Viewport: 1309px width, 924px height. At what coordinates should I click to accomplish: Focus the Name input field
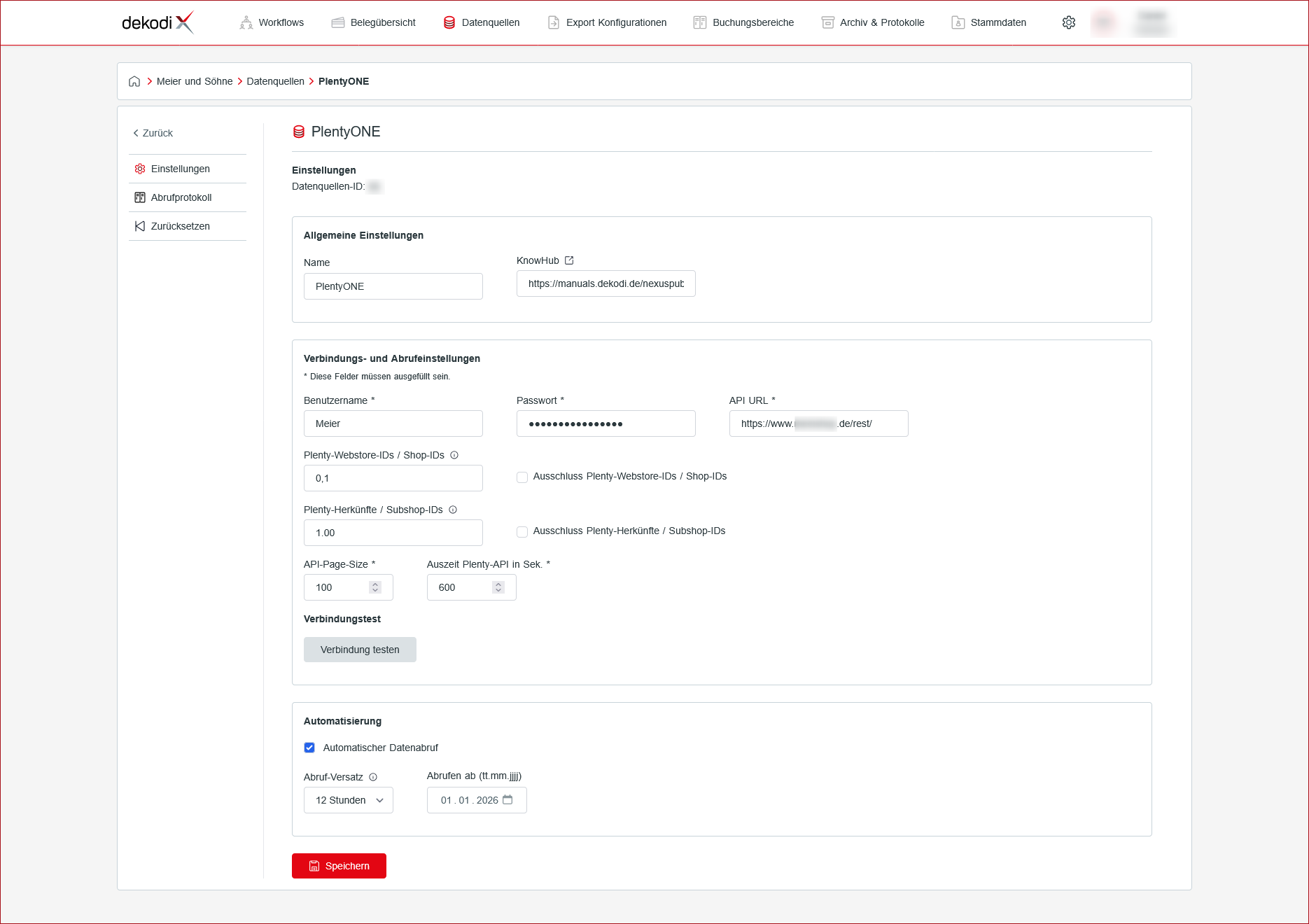click(393, 286)
